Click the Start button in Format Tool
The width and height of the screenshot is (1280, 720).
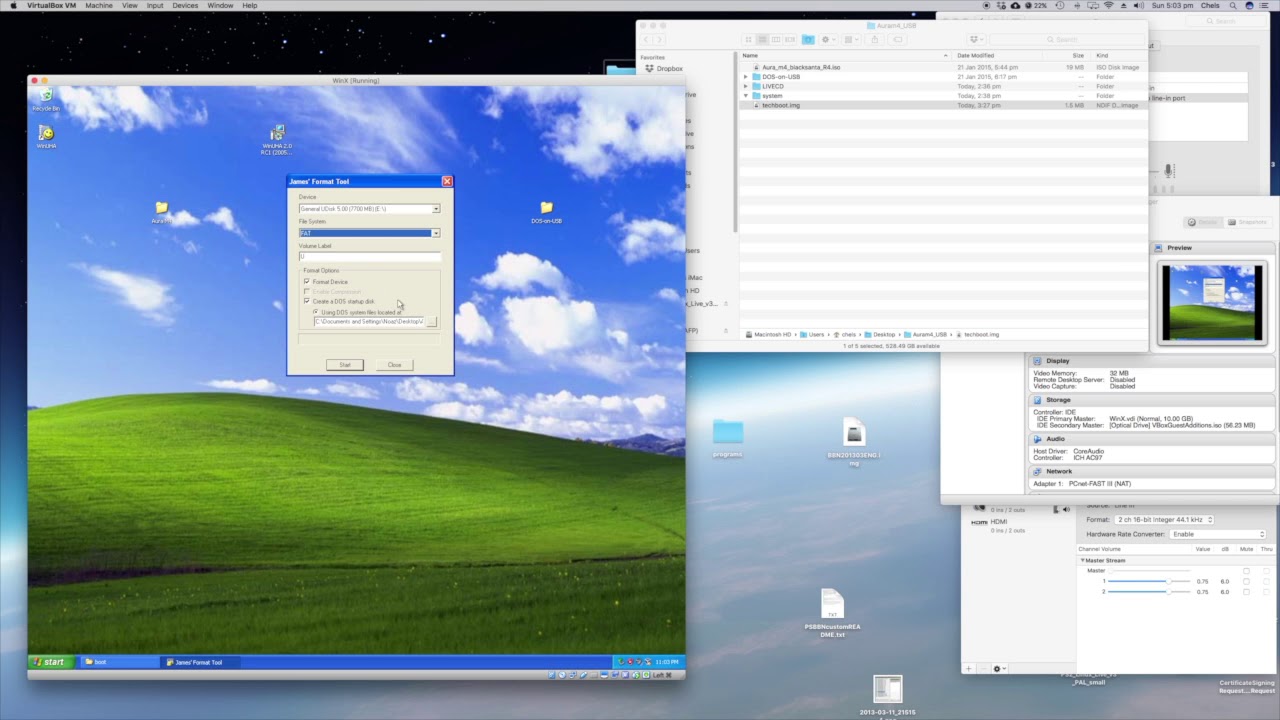(345, 365)
